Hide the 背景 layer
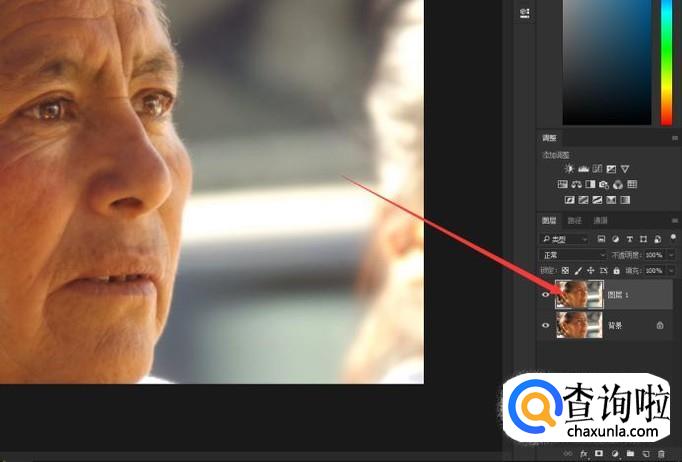The width and height of the screenshot is (682, 462). click(545, 325)
